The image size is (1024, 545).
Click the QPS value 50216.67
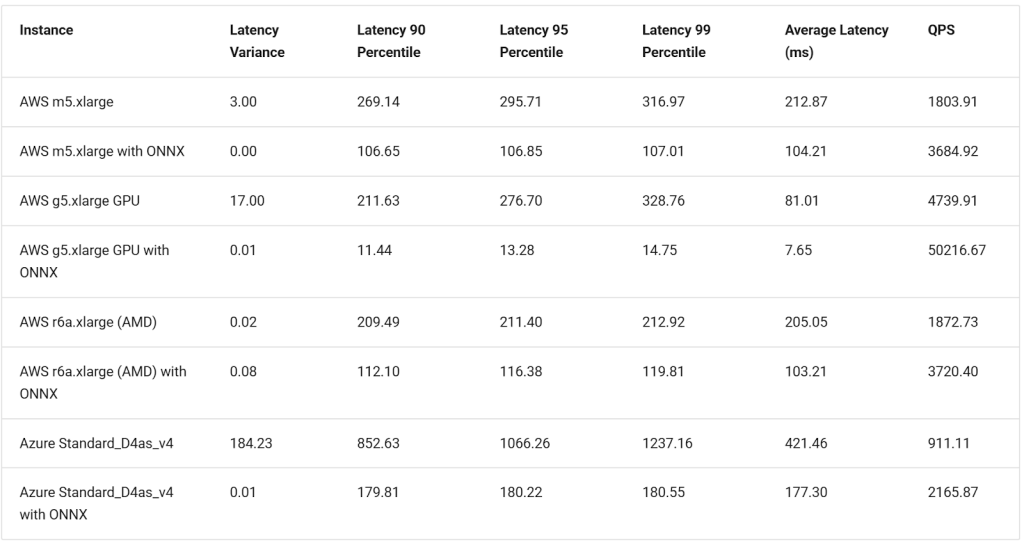point(956,250)
